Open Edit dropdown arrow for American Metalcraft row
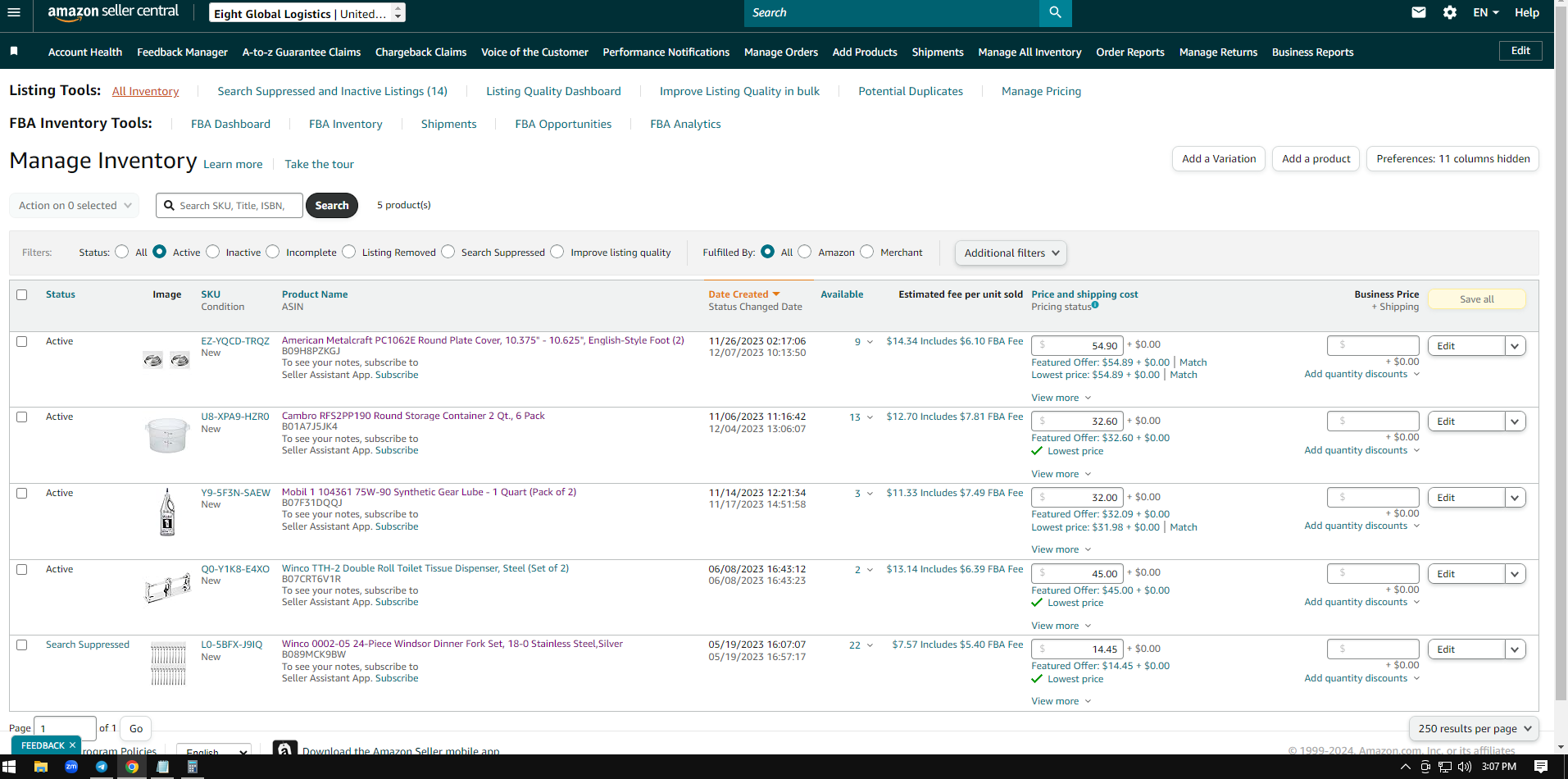Image resolution: width=1568 pixels, height=779 pixels. point(1515,346)
